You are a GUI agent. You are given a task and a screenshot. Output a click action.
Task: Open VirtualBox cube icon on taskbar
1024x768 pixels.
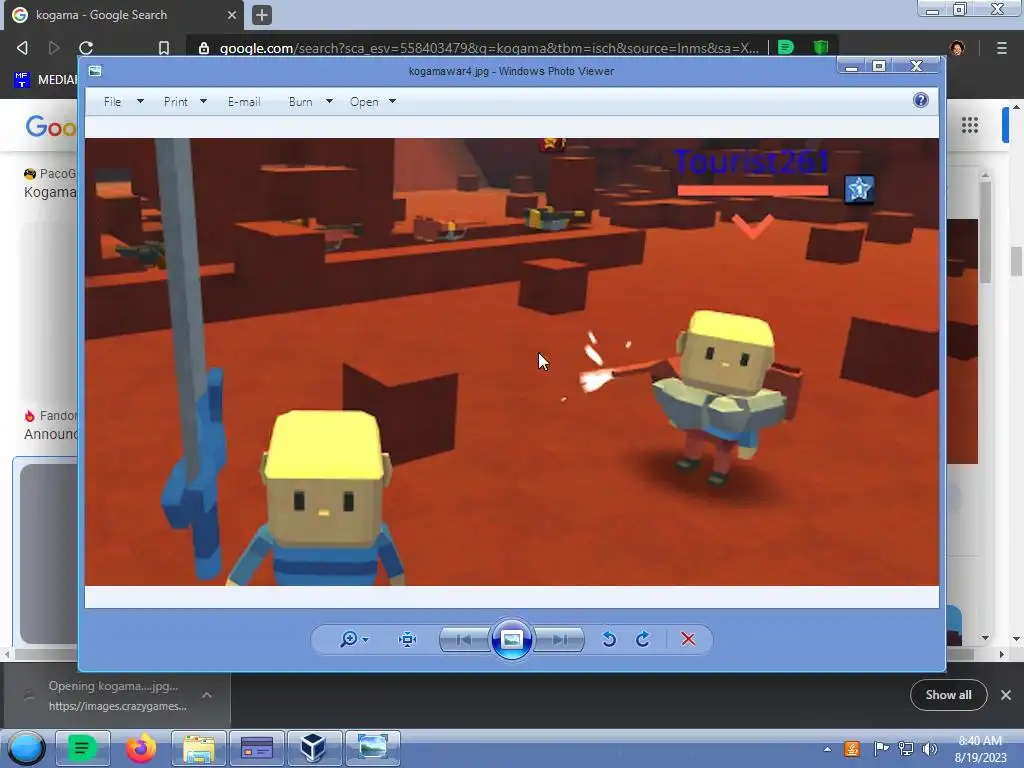tap(313, 748)
